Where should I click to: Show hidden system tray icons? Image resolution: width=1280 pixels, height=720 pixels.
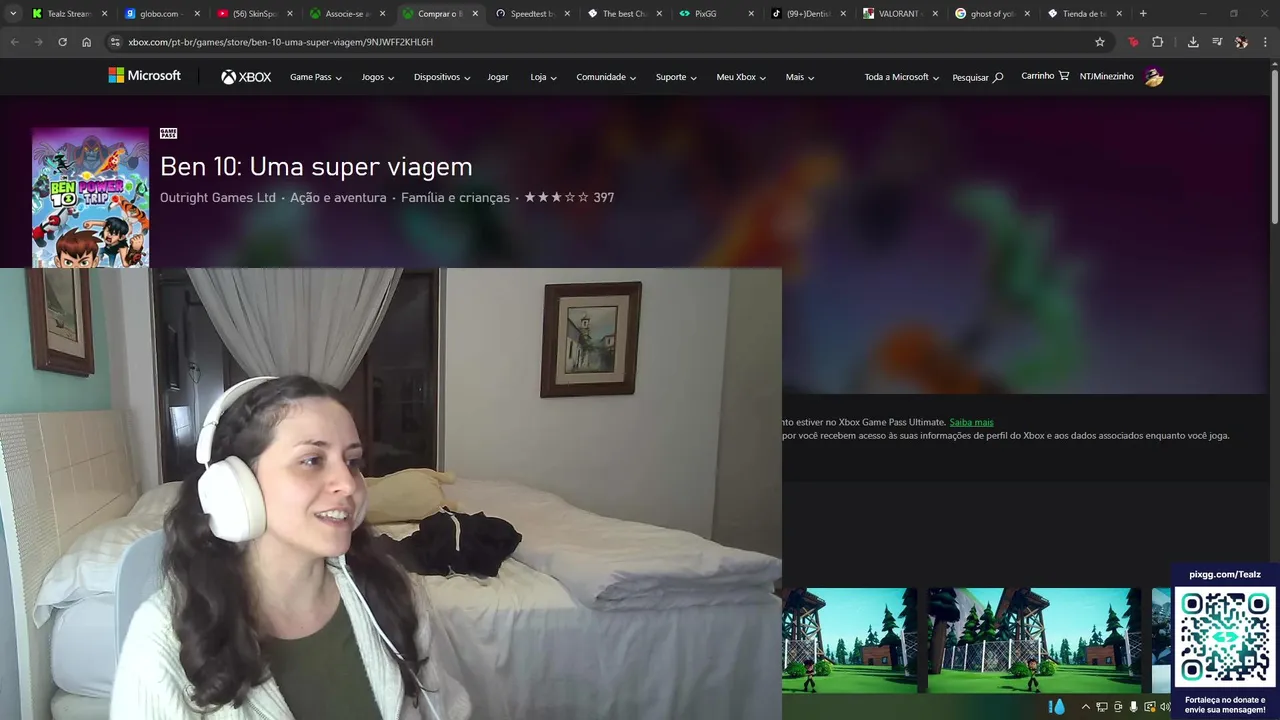tap(1085, 707)
